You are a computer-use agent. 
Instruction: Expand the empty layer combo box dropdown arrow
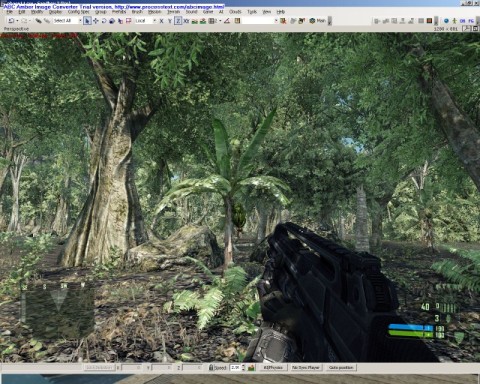tap(276, 21)
